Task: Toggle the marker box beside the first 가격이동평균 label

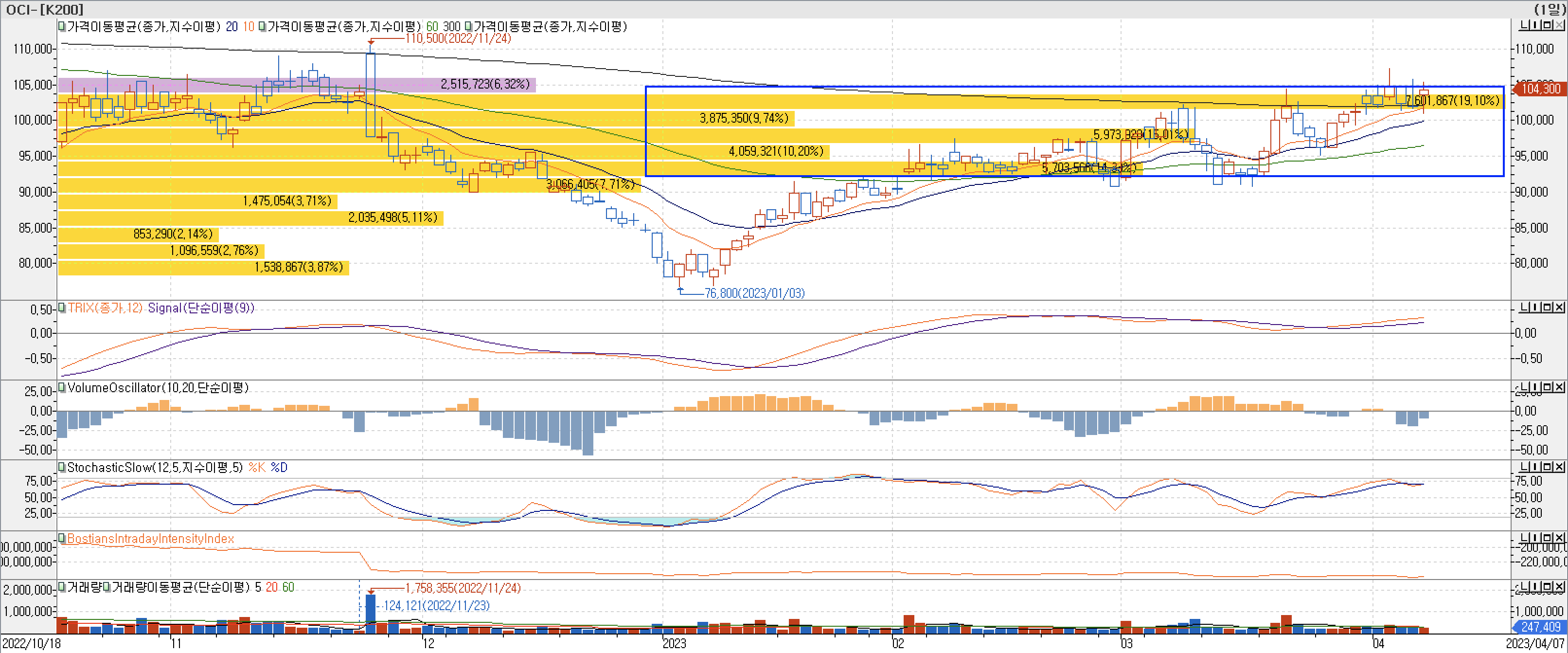Action: 61,26
